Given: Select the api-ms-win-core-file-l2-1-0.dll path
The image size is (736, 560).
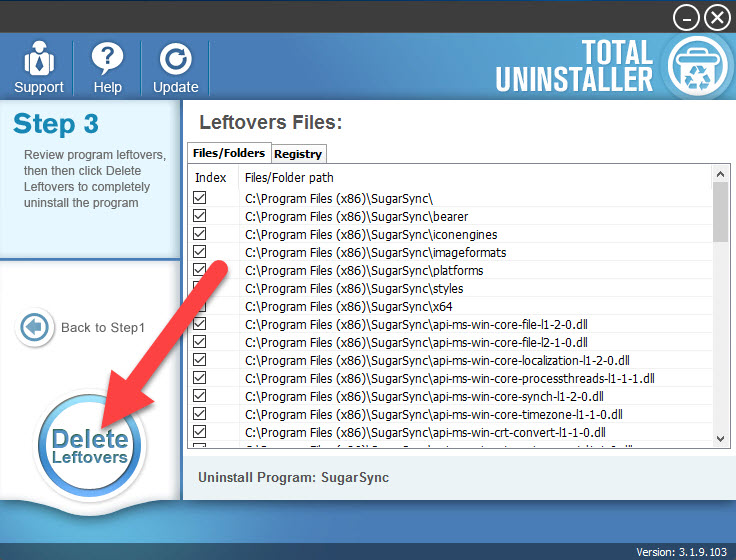Looking at the screenshot, I should tap(416, 343).
